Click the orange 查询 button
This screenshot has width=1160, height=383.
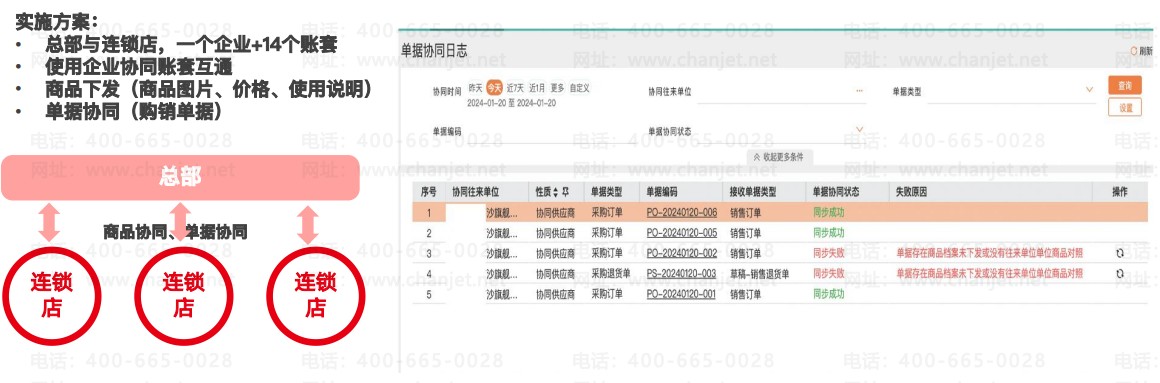[1124, 86]
